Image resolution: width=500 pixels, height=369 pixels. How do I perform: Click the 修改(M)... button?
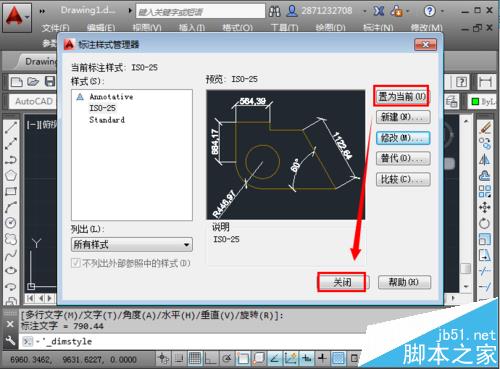(x=403, y=138)
